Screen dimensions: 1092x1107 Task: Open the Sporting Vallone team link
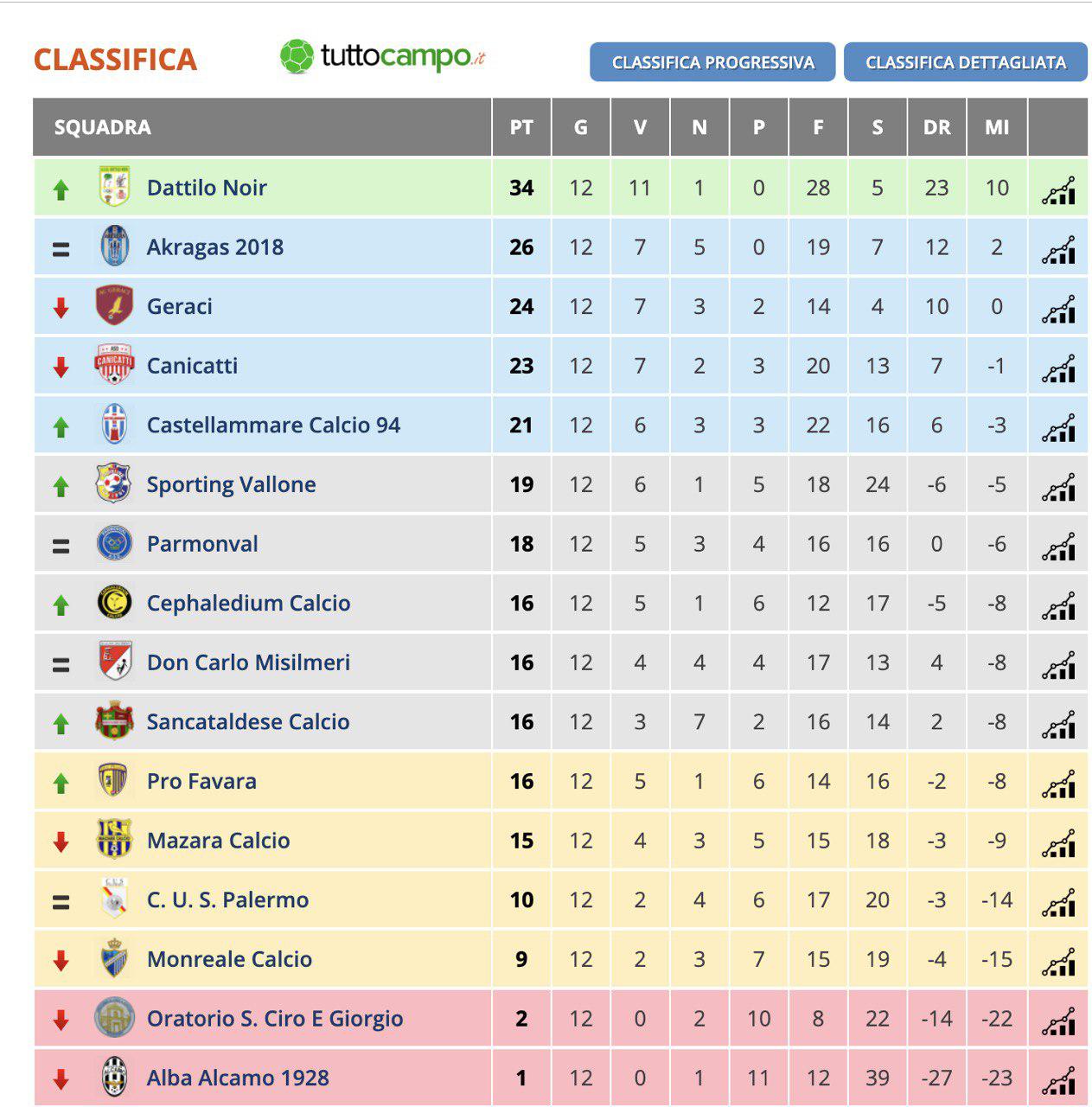(x=231, y=484)
